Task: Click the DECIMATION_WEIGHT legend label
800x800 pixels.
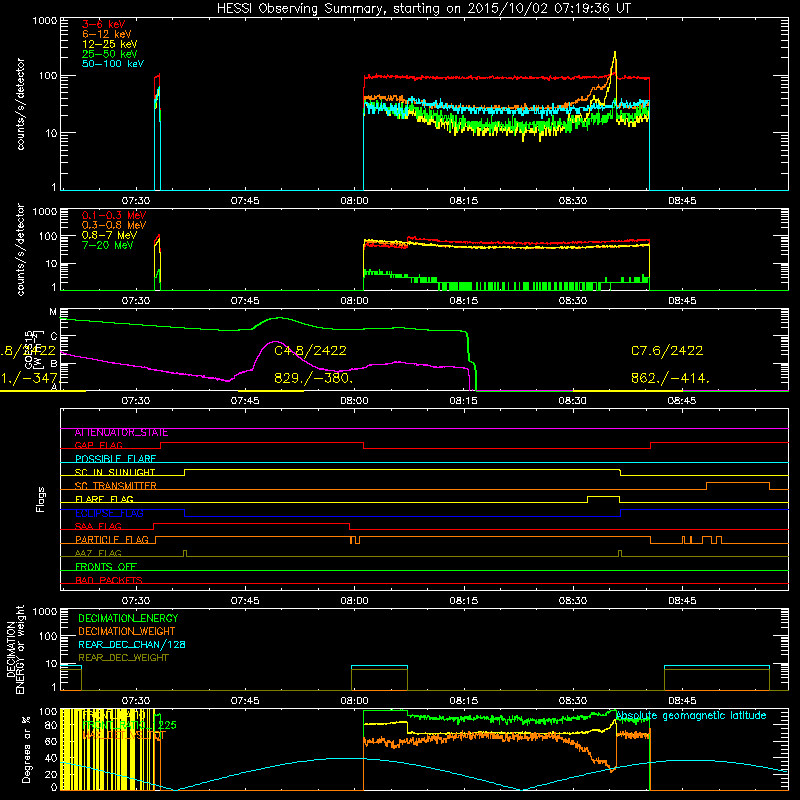Action: tap(127, 631)
